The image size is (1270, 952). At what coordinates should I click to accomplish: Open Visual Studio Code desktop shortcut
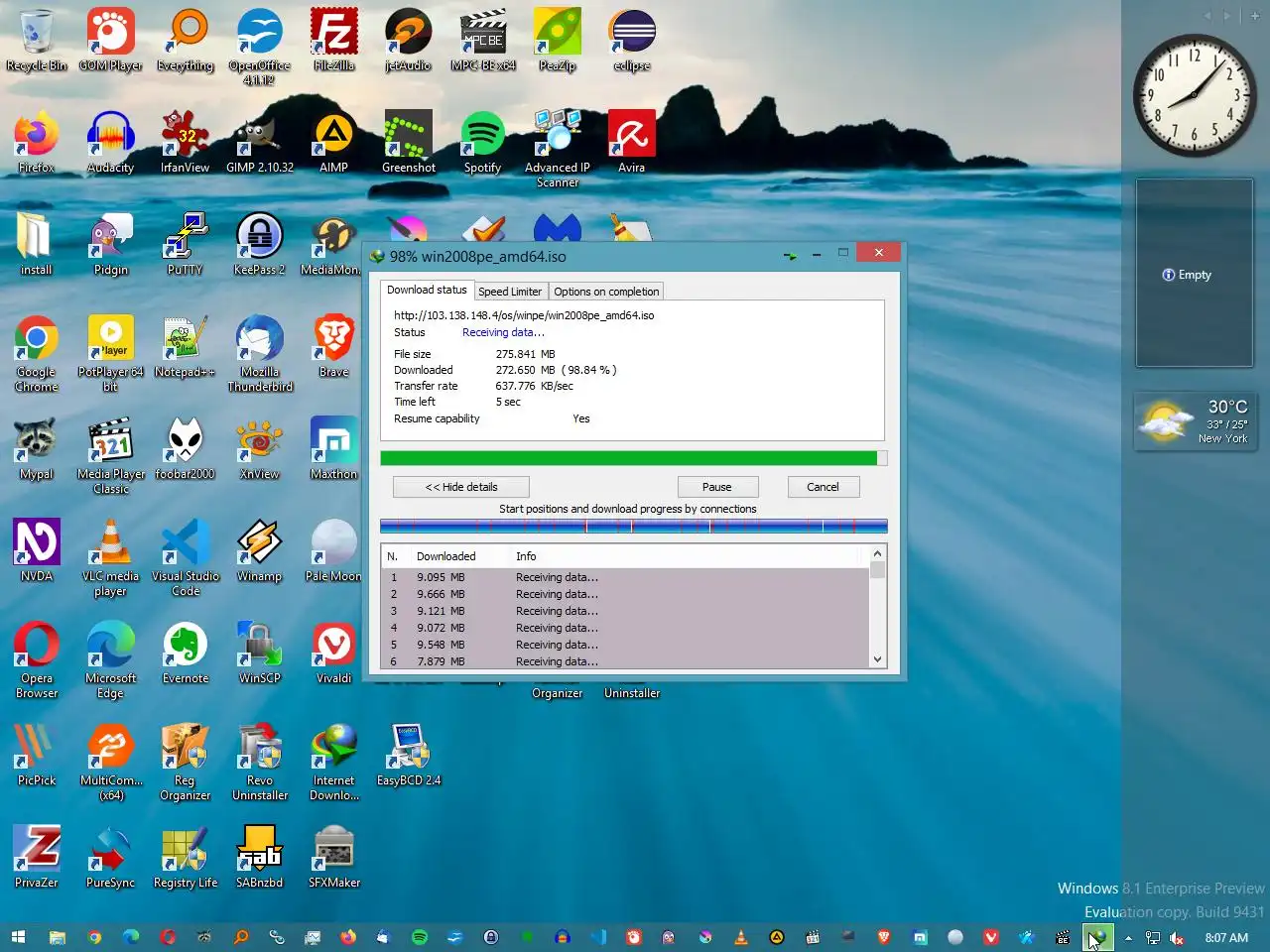click(186, 557)
